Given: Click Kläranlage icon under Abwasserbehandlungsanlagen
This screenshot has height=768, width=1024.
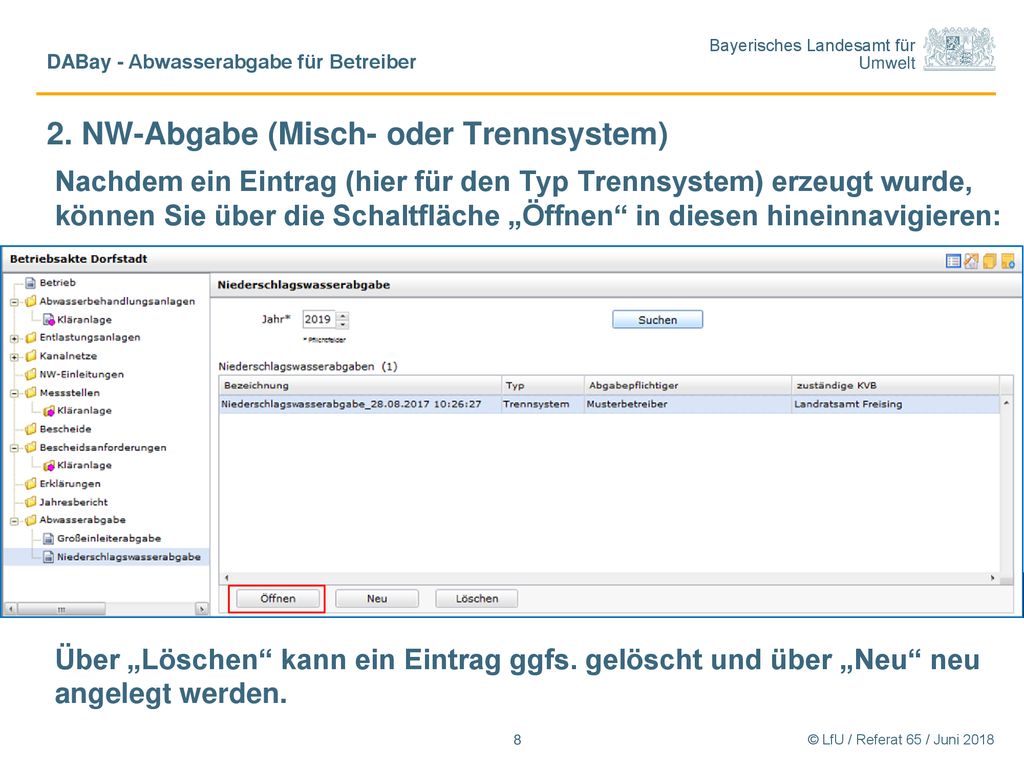Looking at the screenshot, I should pyautogui.click(x=48, y=319).
